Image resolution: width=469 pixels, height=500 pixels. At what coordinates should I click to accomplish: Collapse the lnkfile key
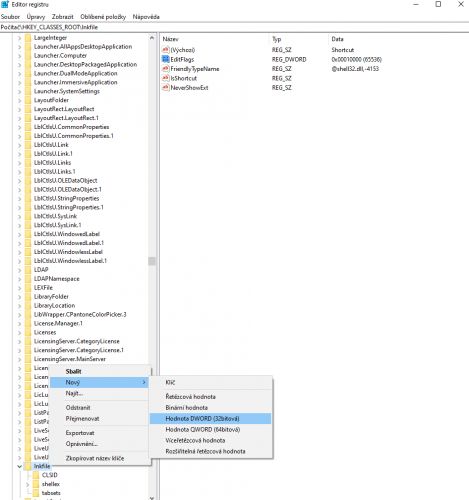(x=19, y=466)
